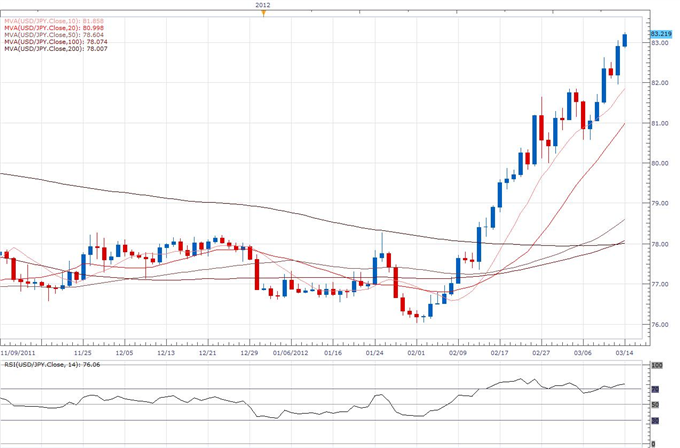
Task: Click the 03/14 date label
Action: [x=622, y=352]
